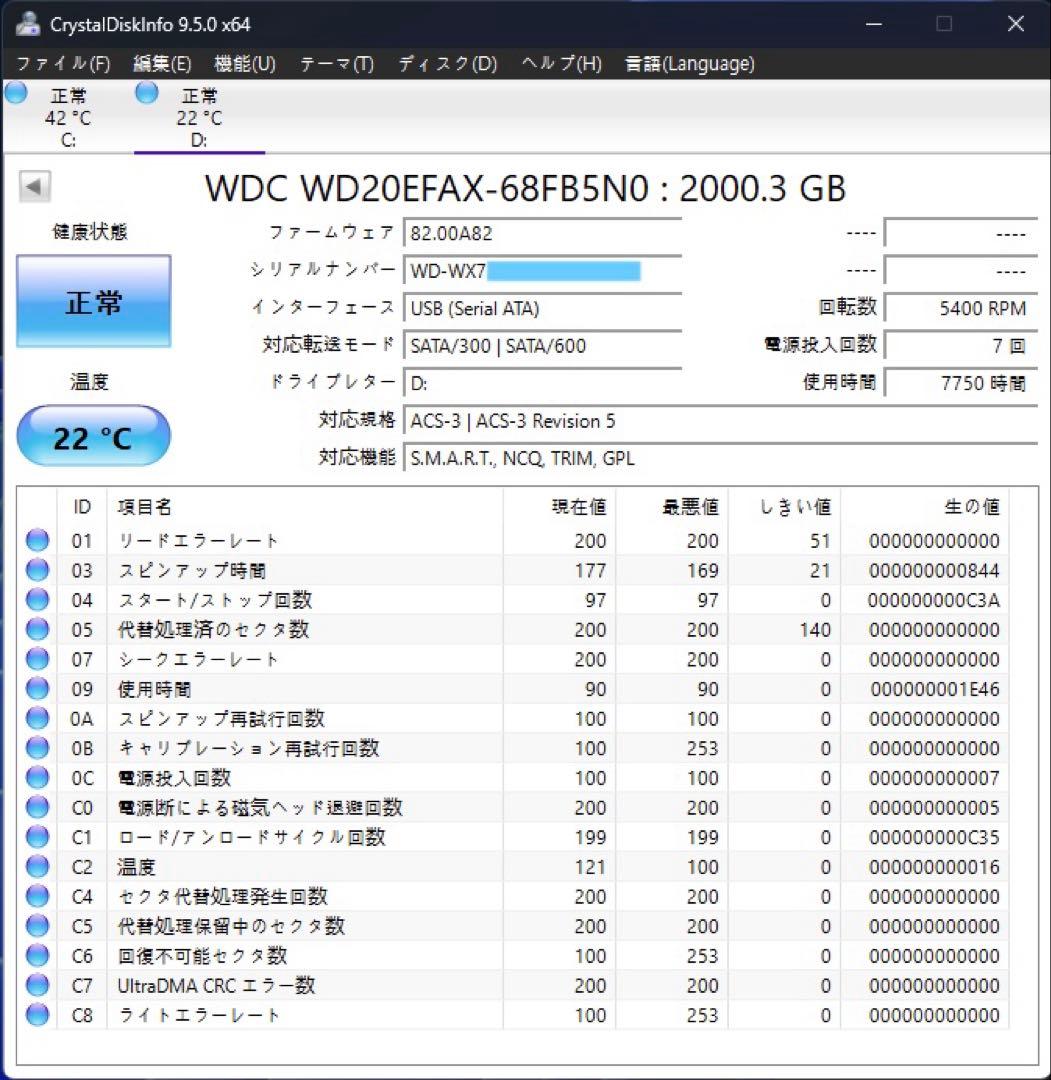Click the 22 °C temperature indicator
1051x1080 pixels.
(x=93, y=435)
